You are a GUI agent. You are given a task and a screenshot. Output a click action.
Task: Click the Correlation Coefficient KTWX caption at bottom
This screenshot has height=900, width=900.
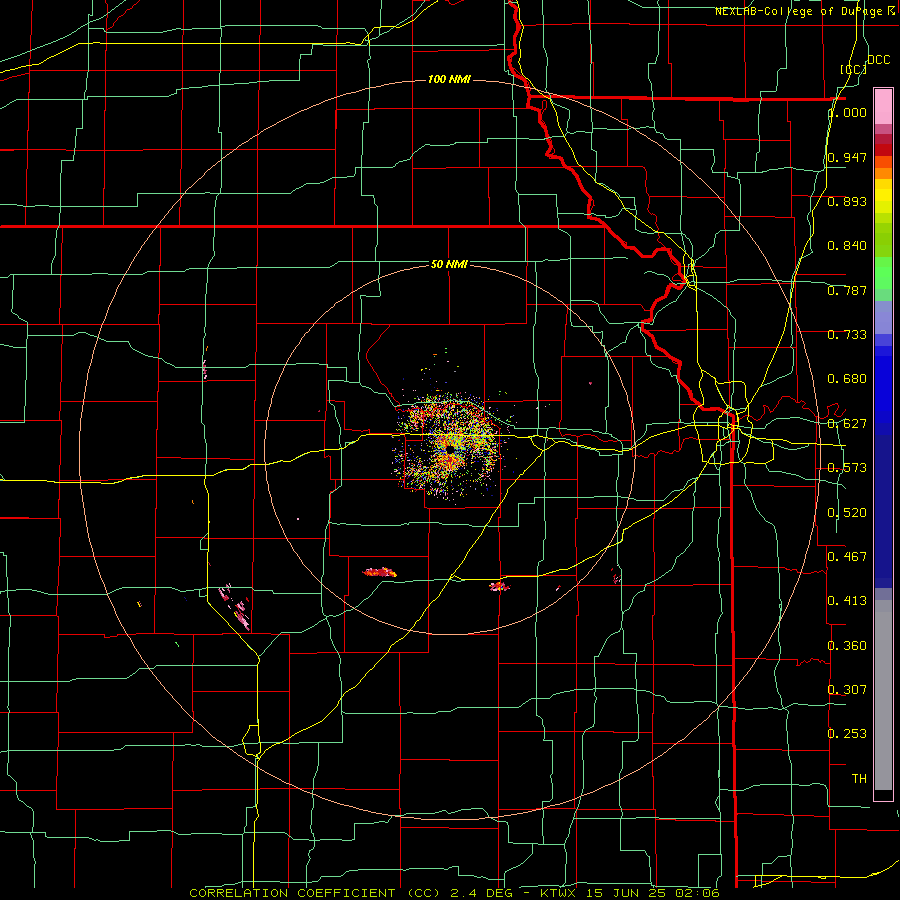455,893
